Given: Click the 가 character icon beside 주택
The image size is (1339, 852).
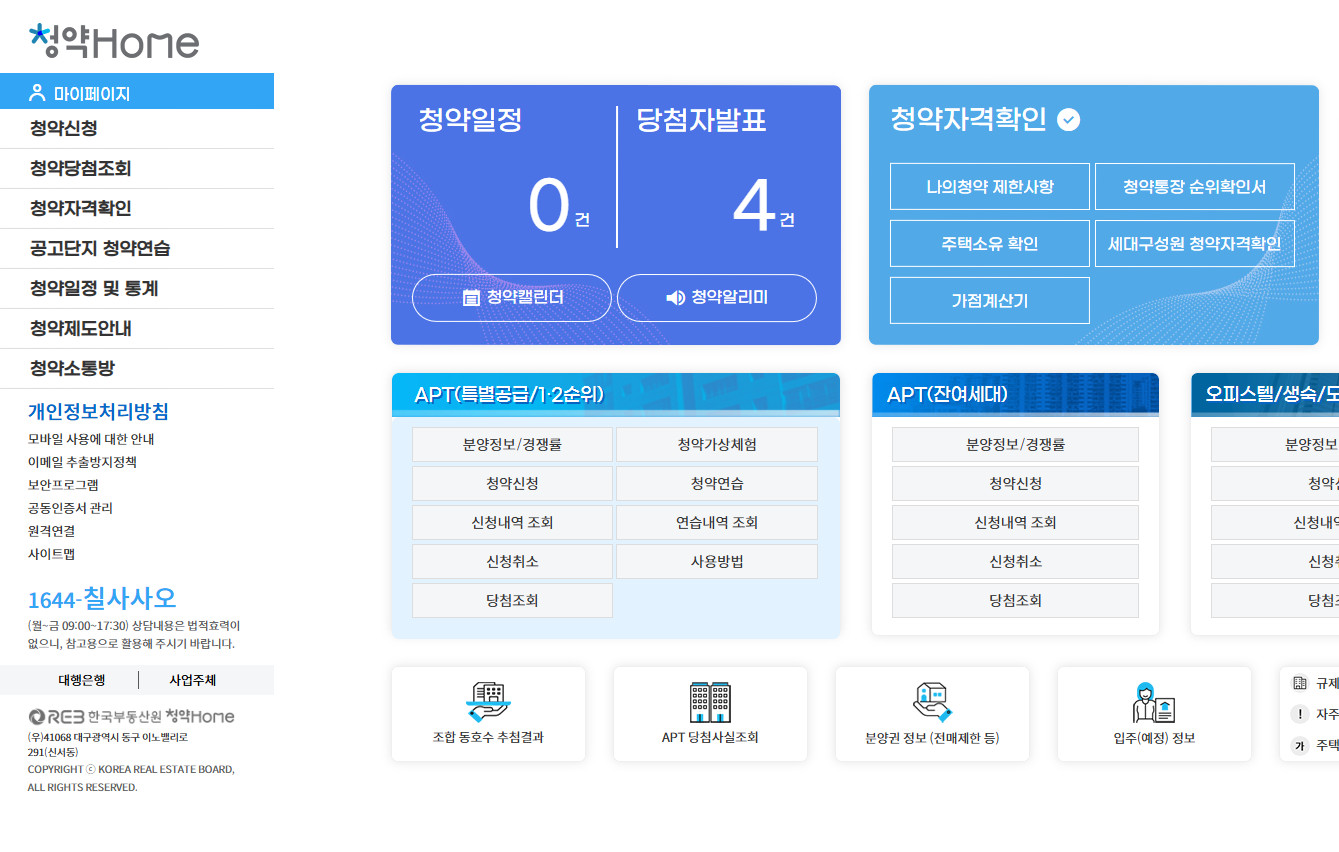Looking at the screenshot, I should click(x=1298, y=744).
